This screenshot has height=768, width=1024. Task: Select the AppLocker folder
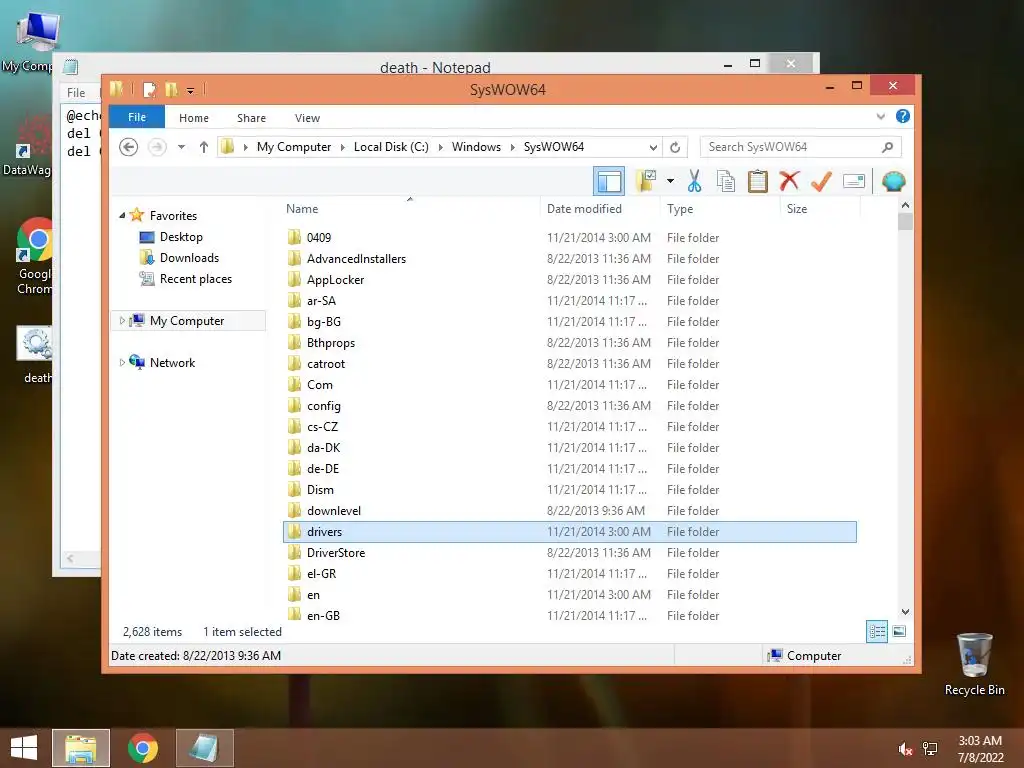coord(335,280)
